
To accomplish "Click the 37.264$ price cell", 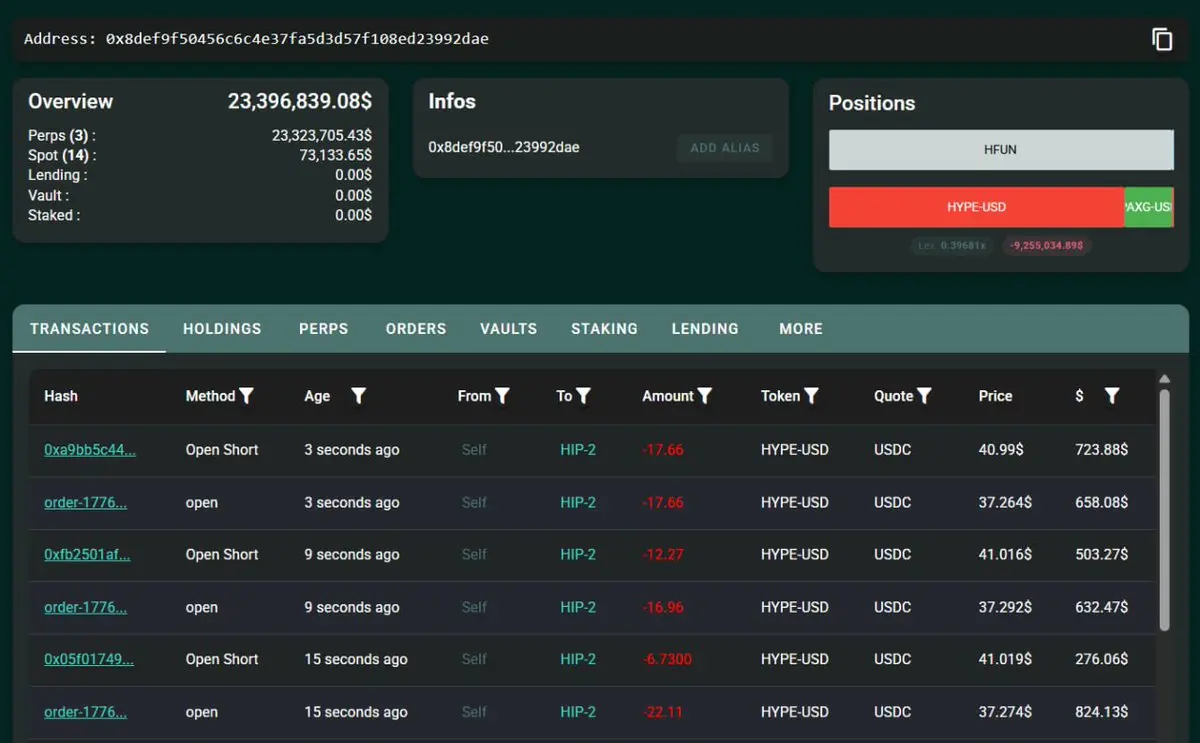I will coord(1004,503).
